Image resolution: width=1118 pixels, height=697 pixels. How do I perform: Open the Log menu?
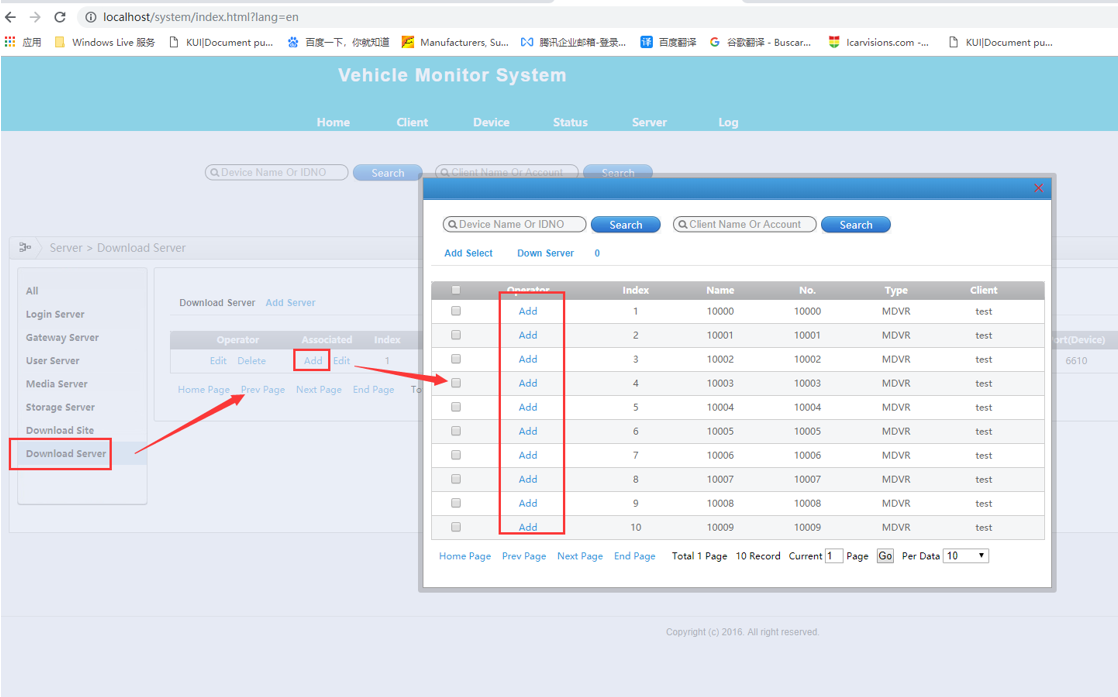(x=728, y=123)
